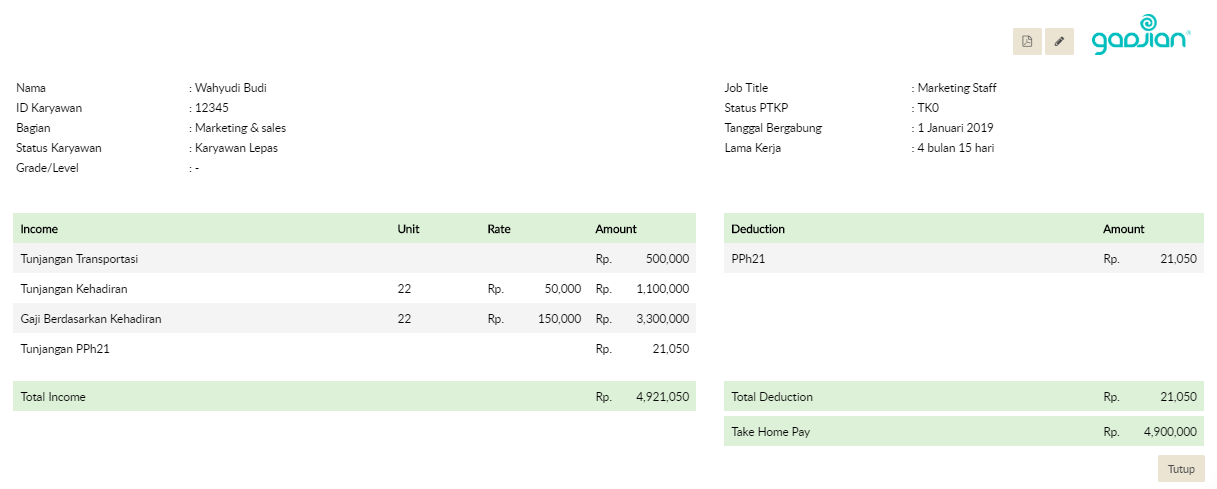Click the Deduction column header
The image size is (1217, 489).
coord(758,229)
